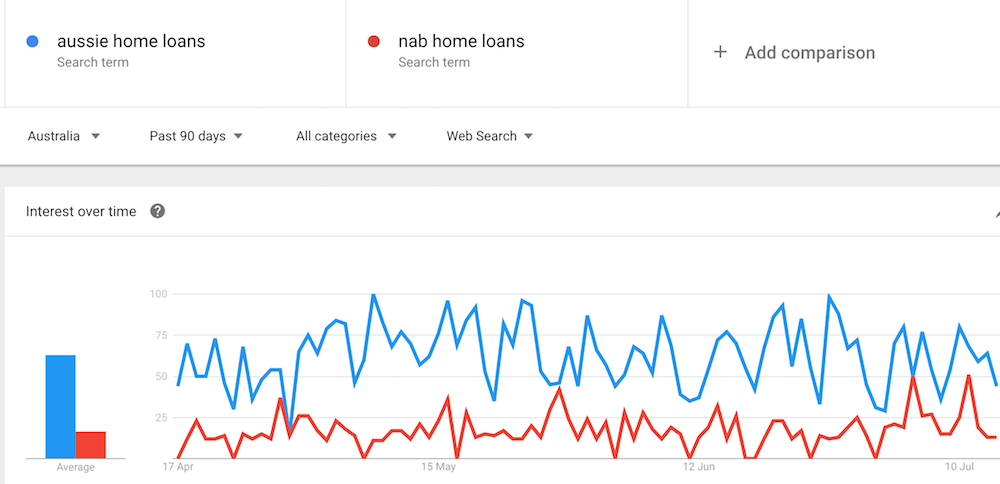
Task: Click the 17 Apr date label on the axis
Action: (x=178, y=467)
